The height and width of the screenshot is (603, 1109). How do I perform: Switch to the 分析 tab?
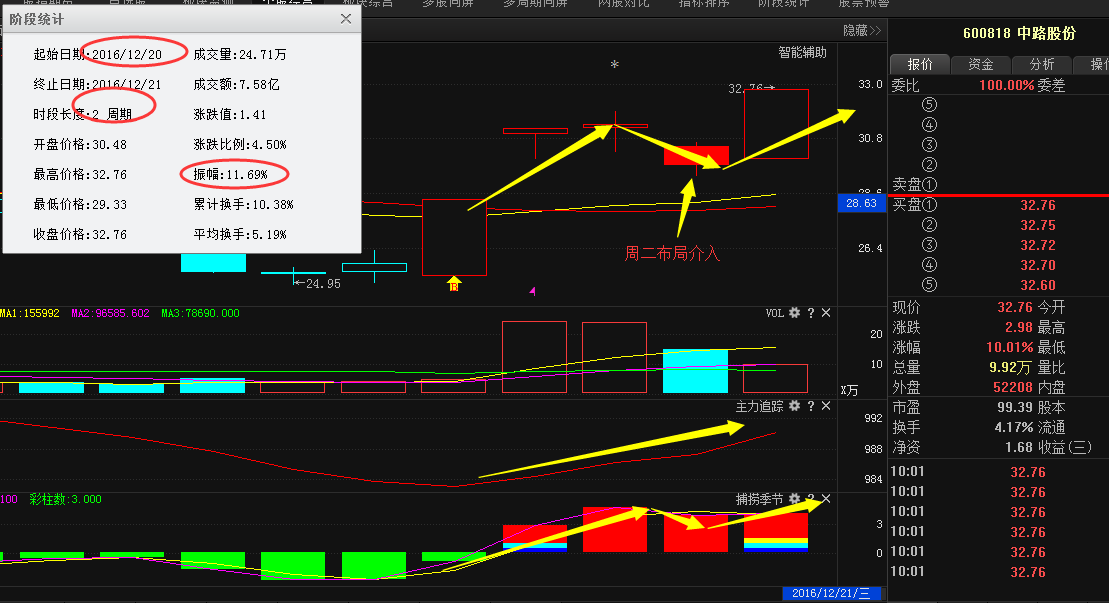1041,64
